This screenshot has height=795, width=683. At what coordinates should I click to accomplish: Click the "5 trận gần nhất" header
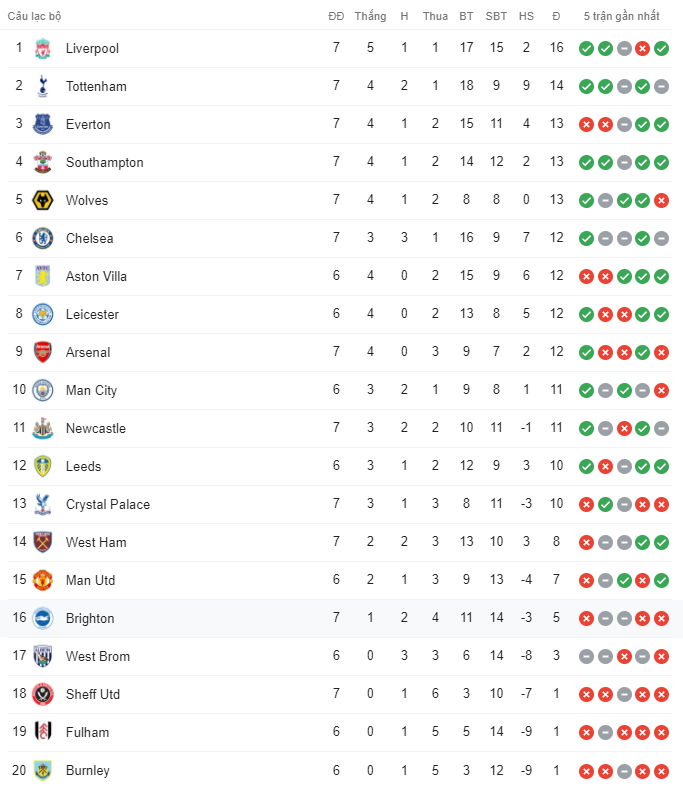click(622, 16)
